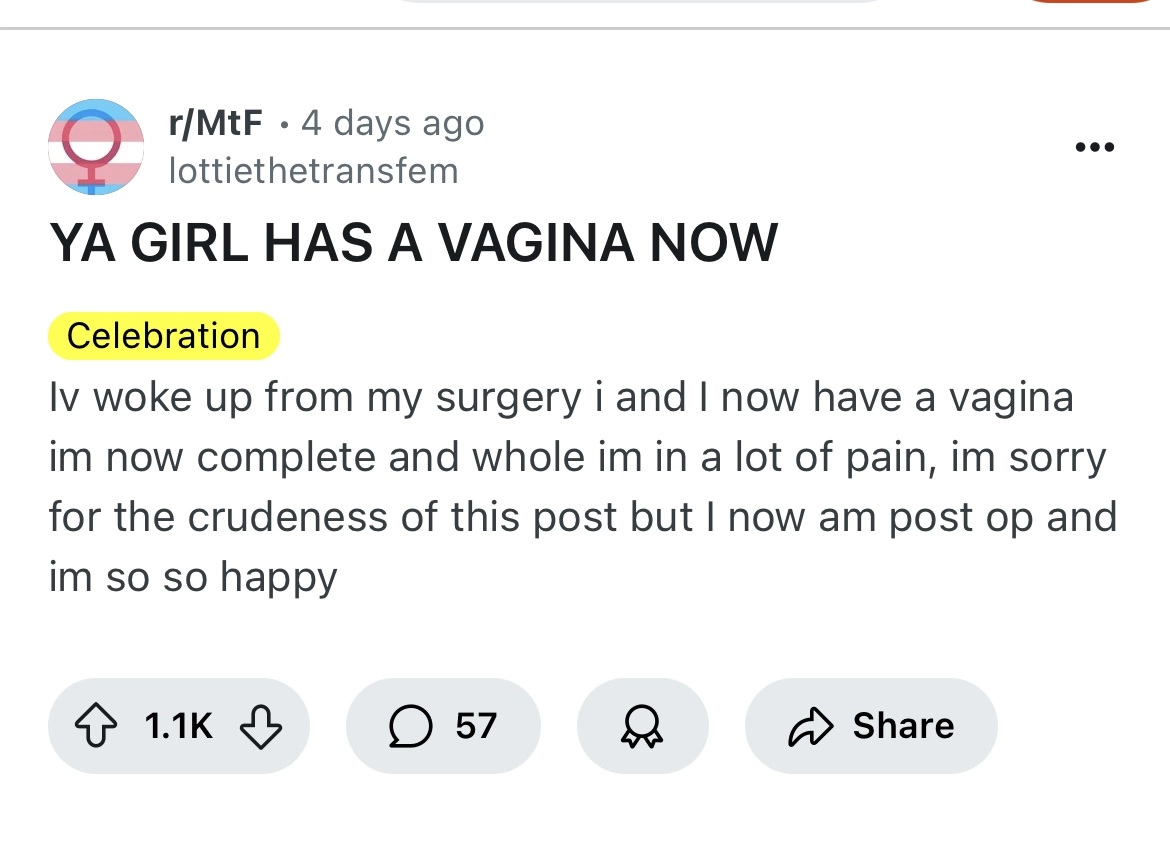The height and width of the screenshot is (844, 1170).
Task: Go to the r/MtF subreddit link
Action: coord(216,123)
